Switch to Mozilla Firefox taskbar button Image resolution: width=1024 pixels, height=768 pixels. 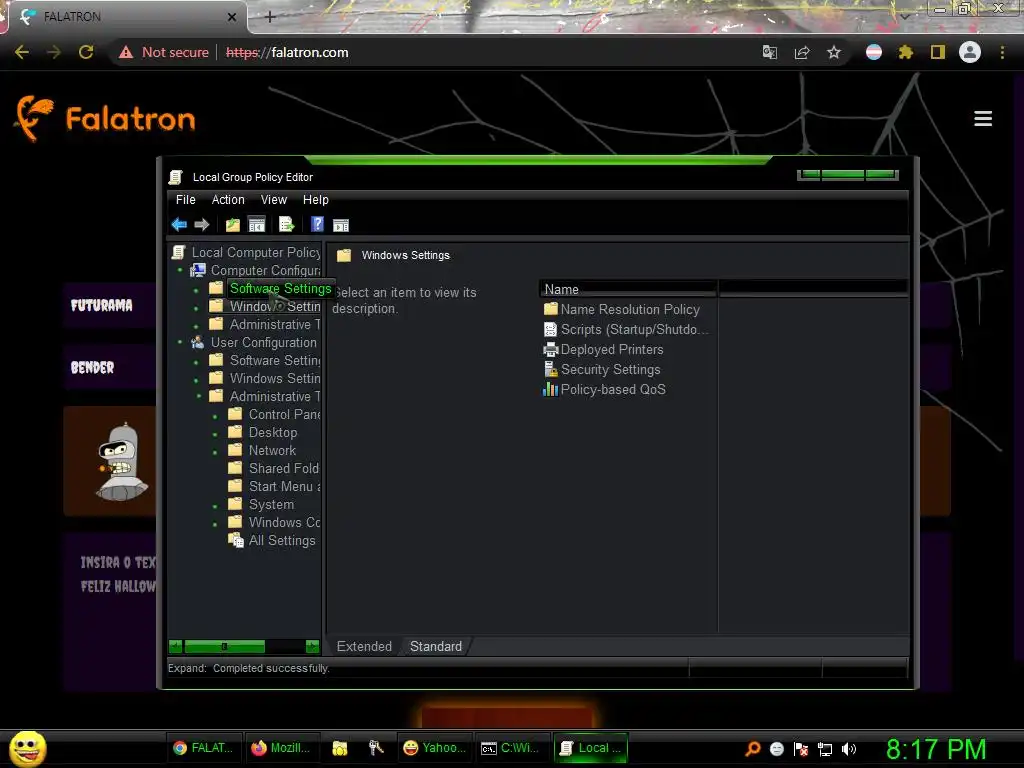point(282,748)
